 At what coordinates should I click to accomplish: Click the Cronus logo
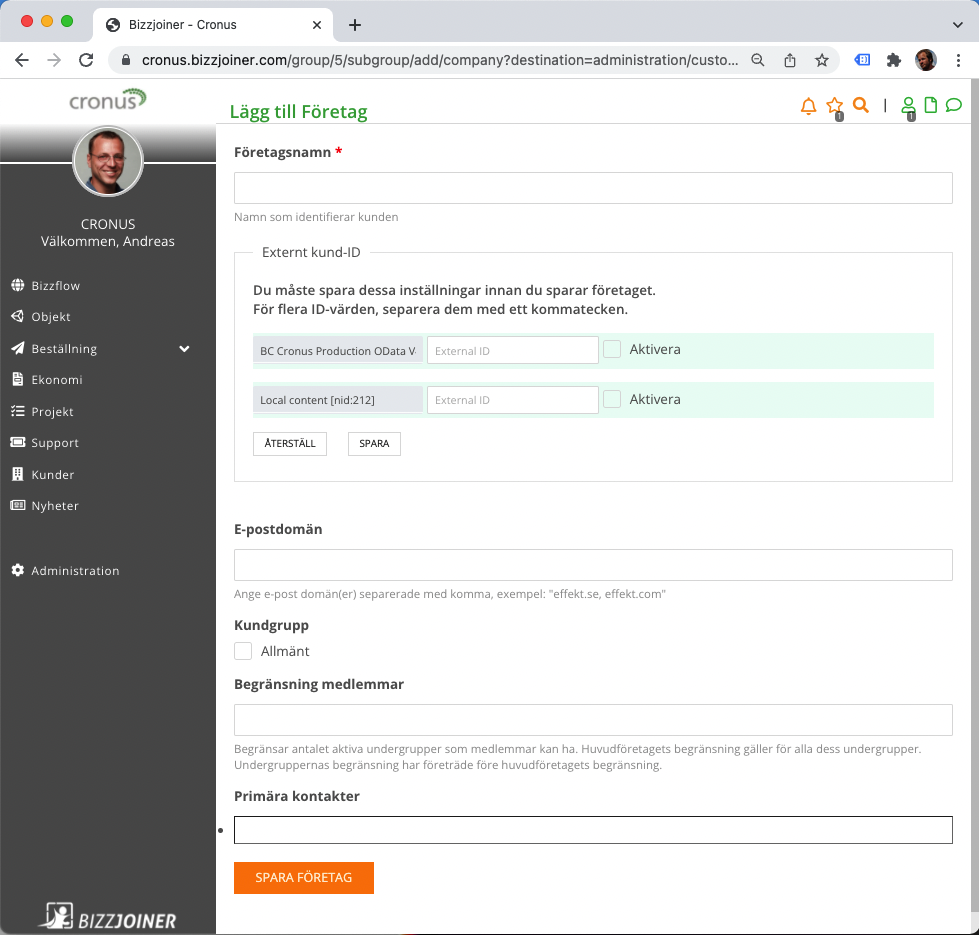click(x=107, y=99)
